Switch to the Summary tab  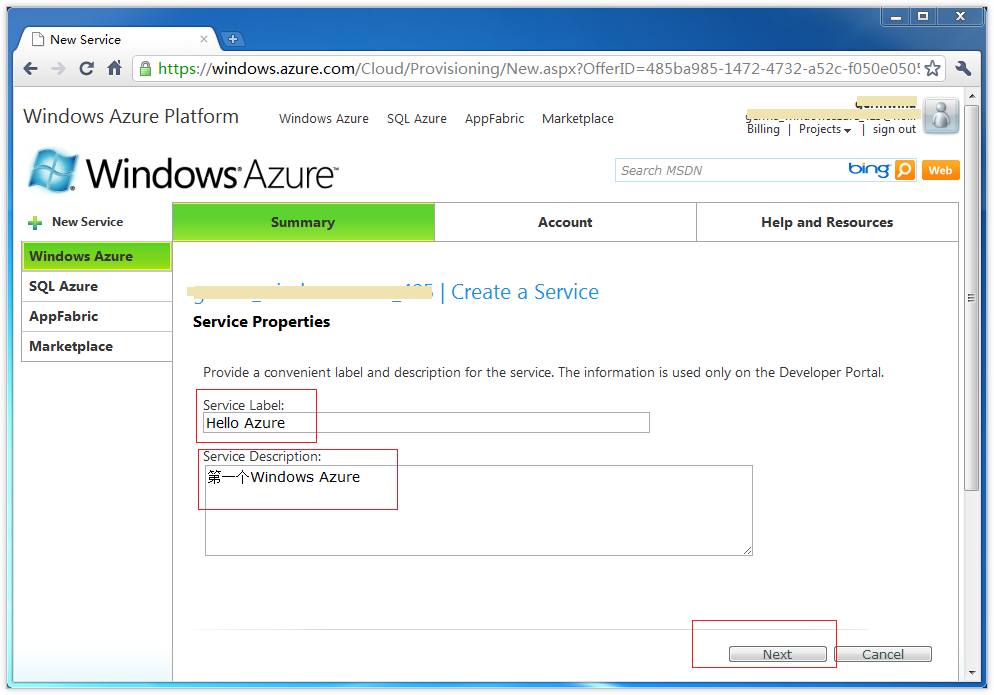(x=303, y=222)
